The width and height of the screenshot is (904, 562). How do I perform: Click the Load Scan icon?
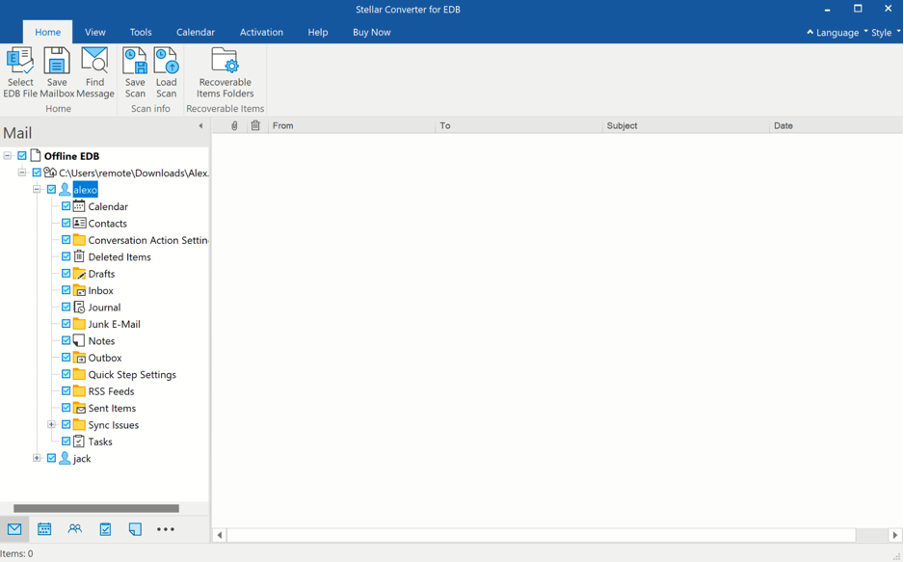166,61
